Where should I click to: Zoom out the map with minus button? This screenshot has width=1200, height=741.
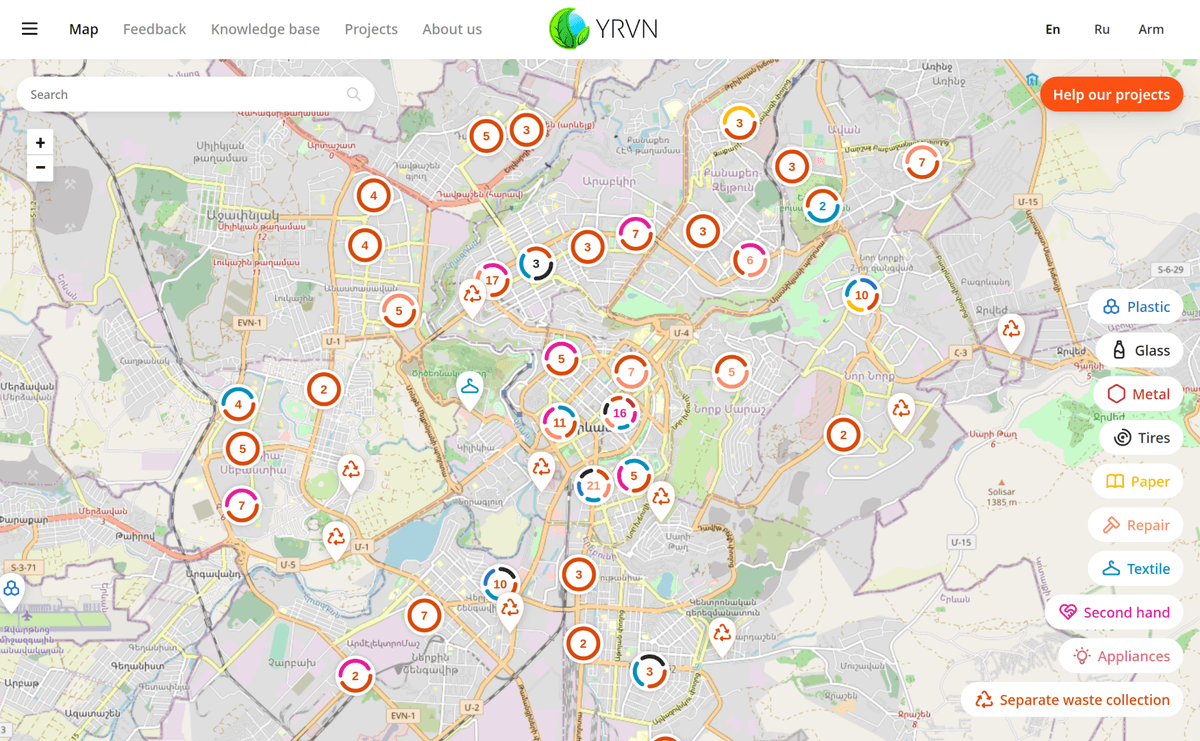pyautogui.click(x=40, y=167)
